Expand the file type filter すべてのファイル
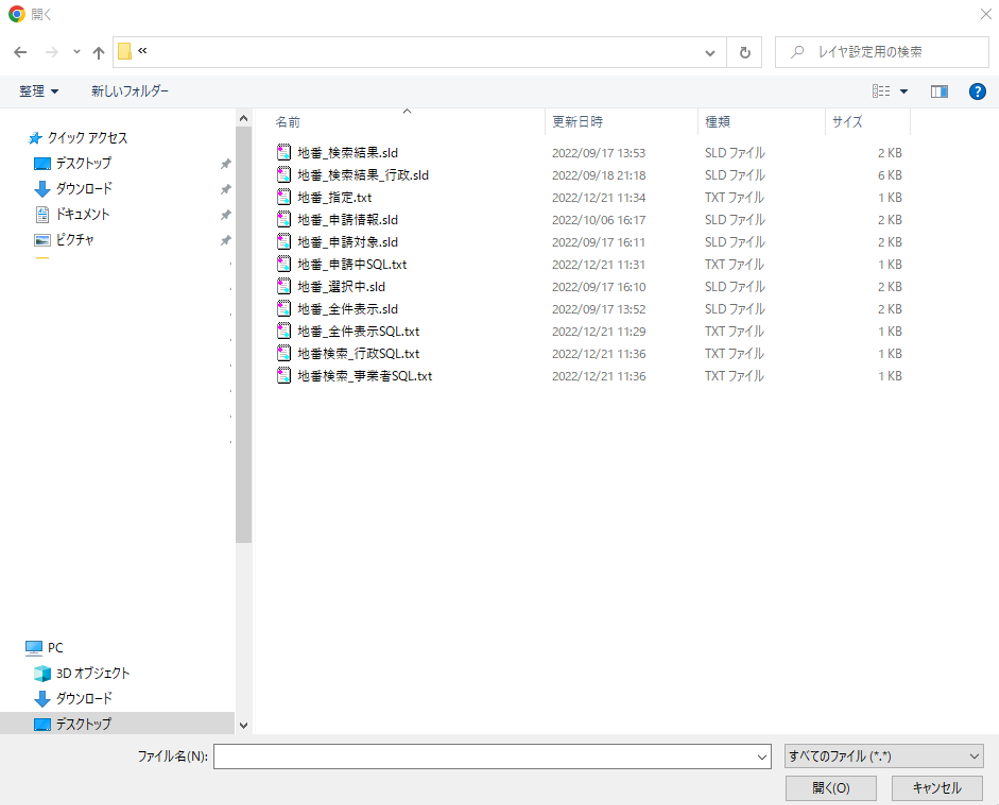The height and width of the screenshot is (805, 999). [883, 756]
